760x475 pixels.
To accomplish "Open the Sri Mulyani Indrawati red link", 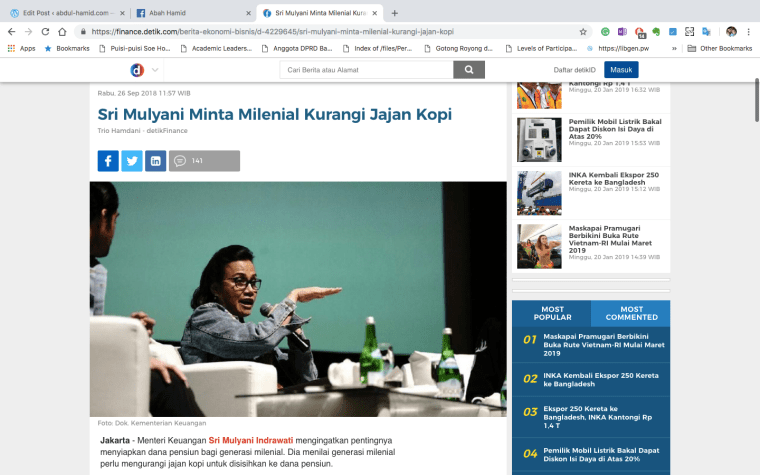I will (251, 441).
